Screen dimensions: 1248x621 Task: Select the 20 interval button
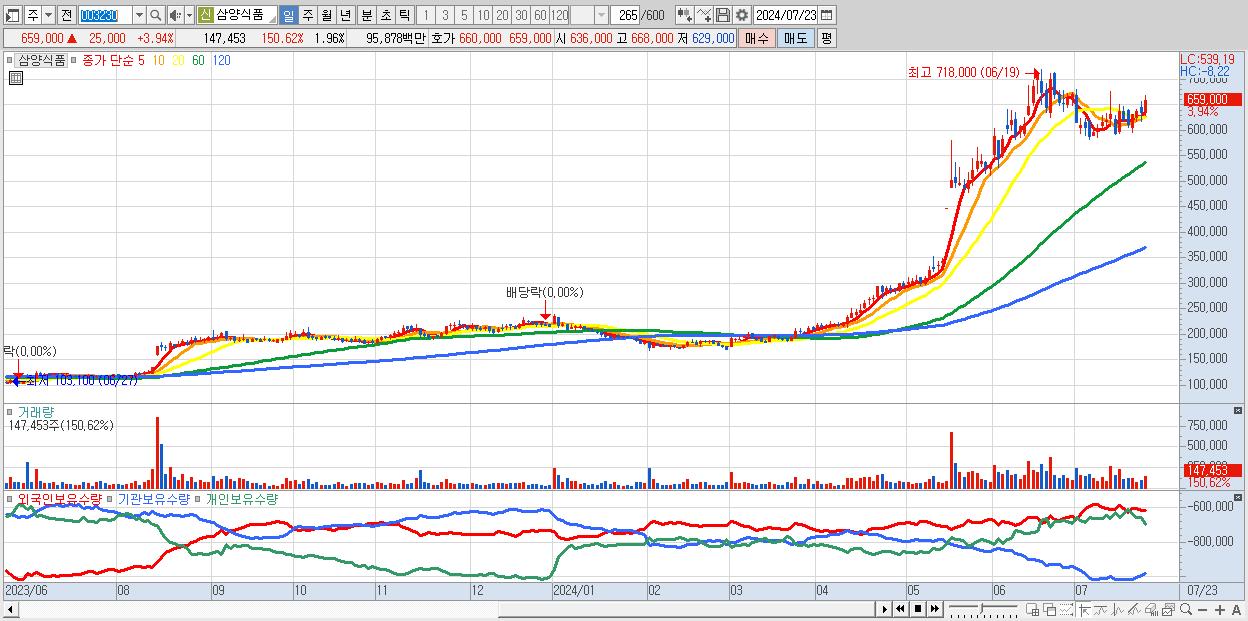click(502, 15)
